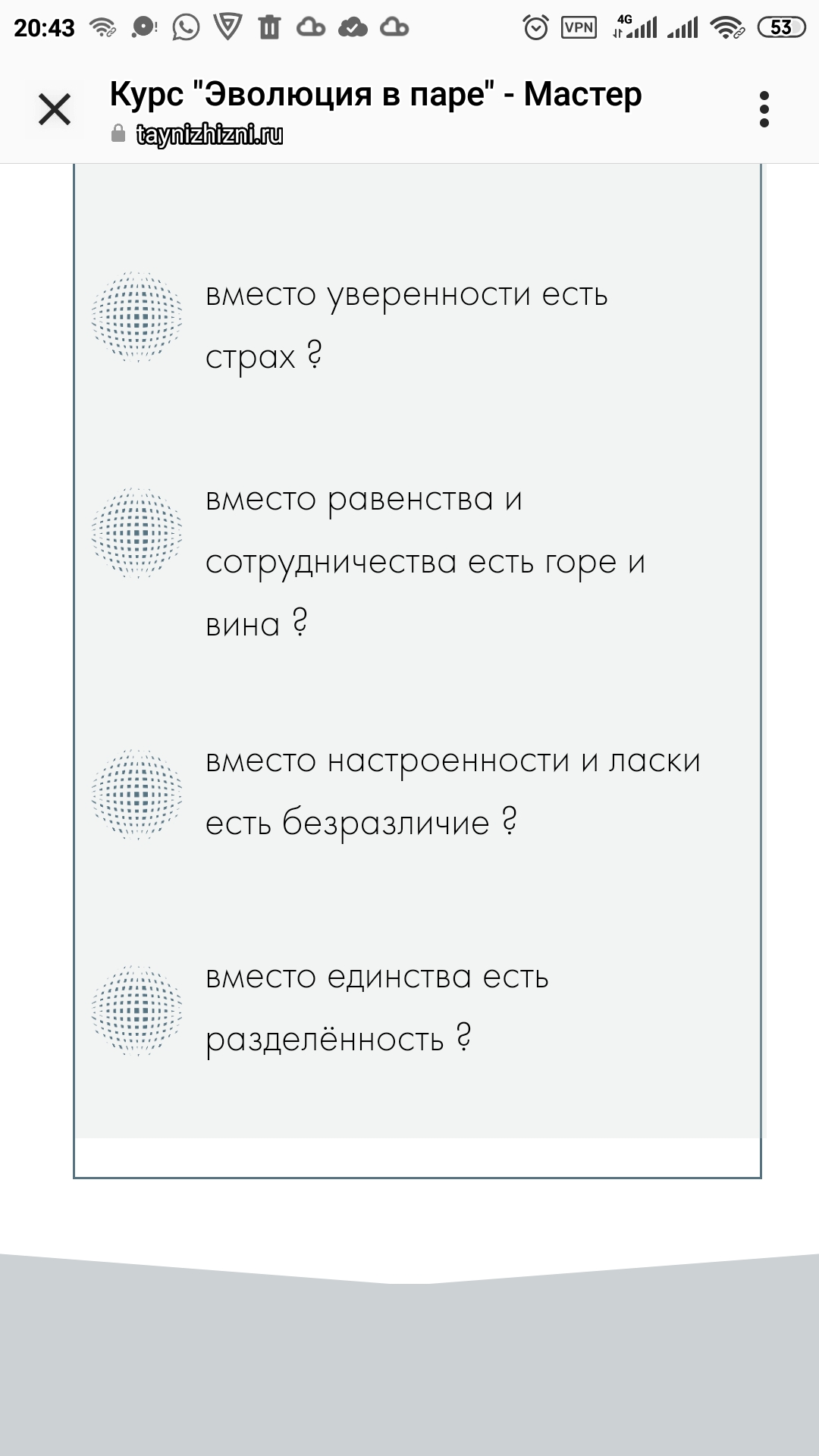Tap the text "вместо настроенности и ласки"

[453, 791]
